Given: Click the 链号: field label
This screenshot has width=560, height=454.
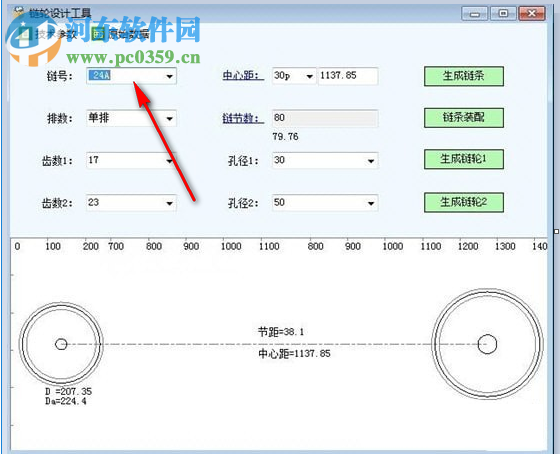Looking at the screenshot, I should click(x=60, y=76).
